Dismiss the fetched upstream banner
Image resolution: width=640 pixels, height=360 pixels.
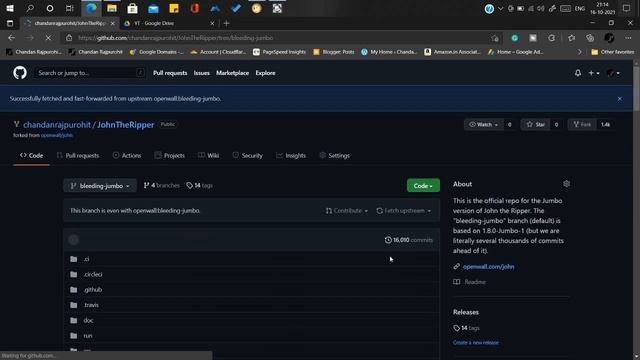[x=620, y=99]
